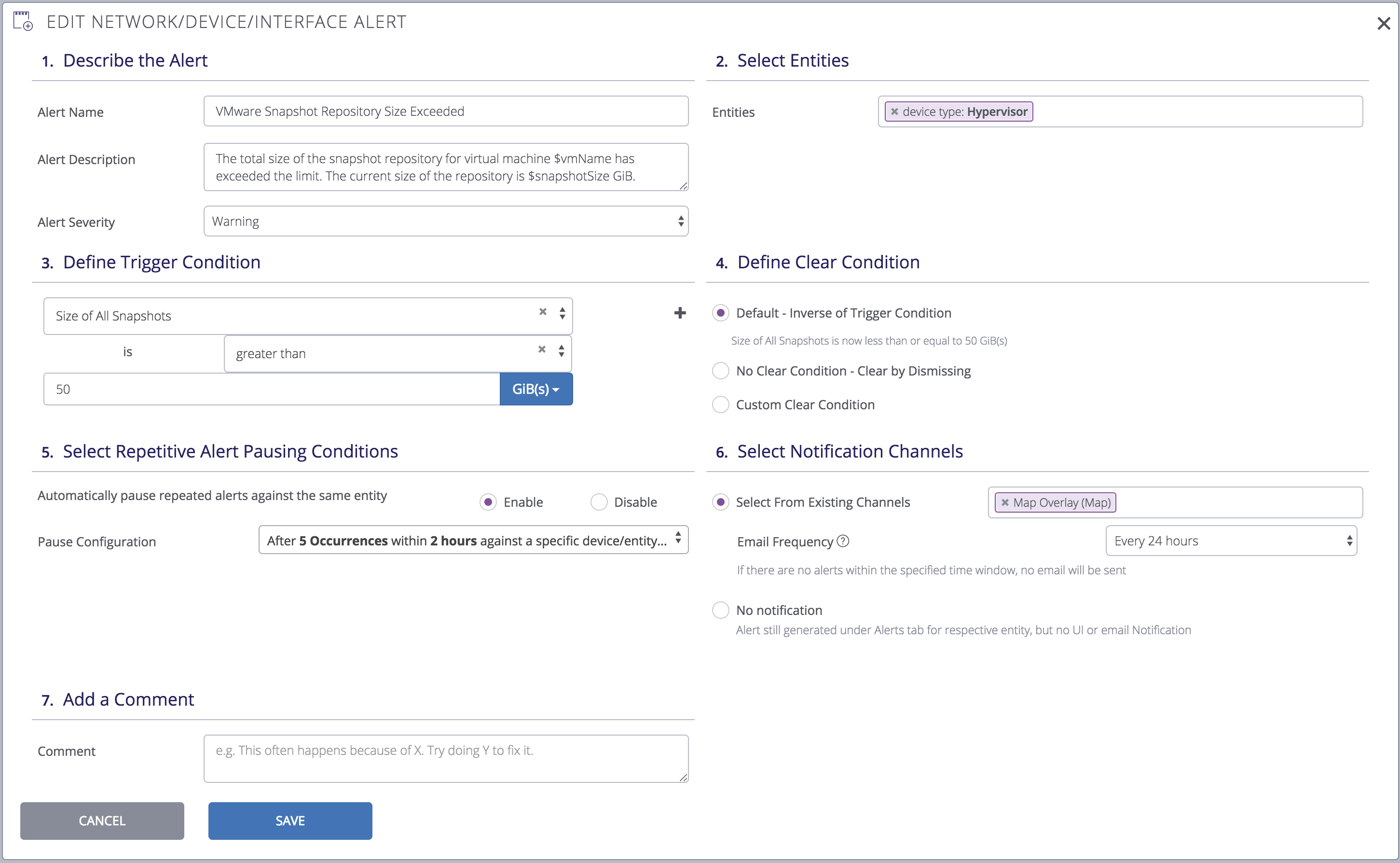
Task: Click the 'Describe the Alert' heading
Action: pyautogui.click(x=135, y=60)
